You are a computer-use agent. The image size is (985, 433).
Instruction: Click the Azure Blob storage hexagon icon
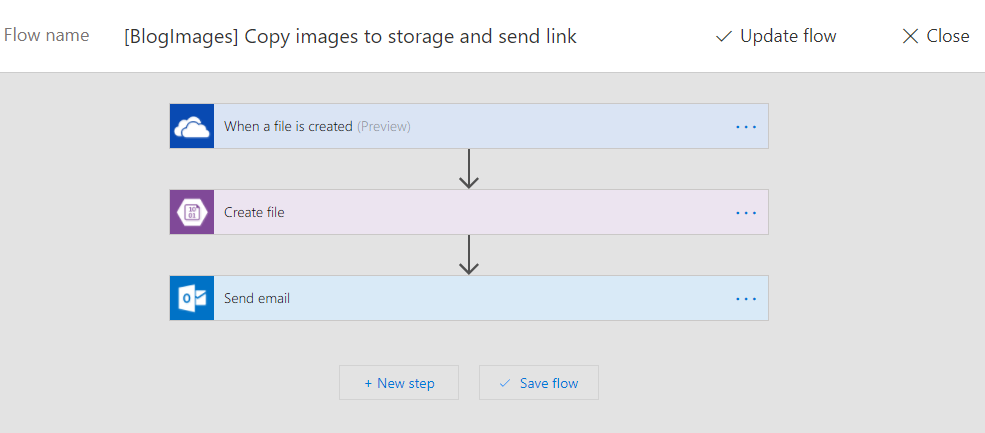(192, 212)
